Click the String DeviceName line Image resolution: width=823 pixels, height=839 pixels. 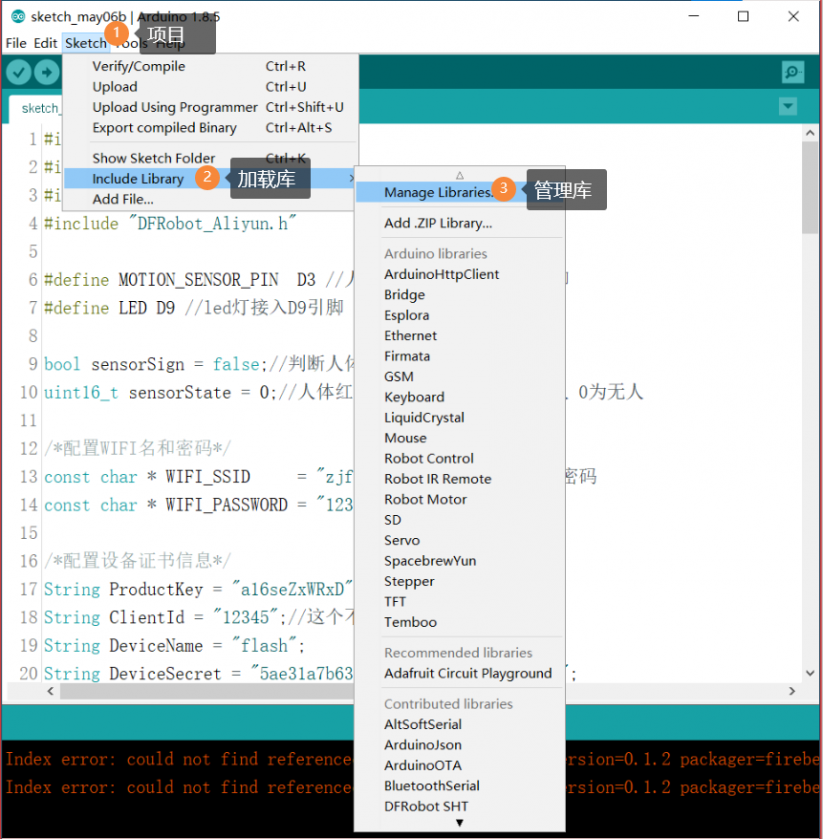coord(174,645)
